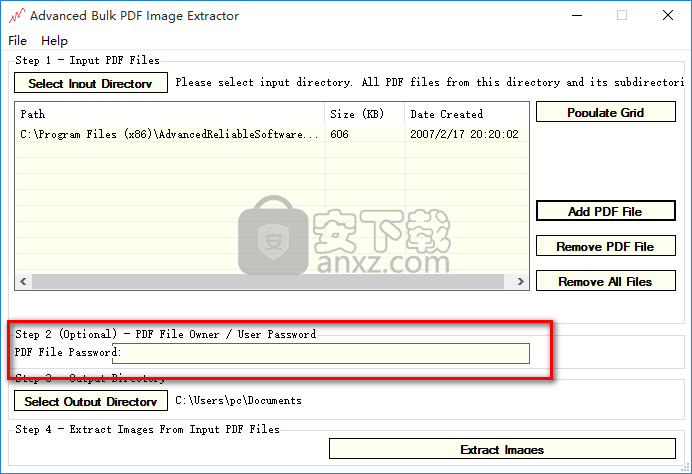
Task: Close the Advanced Bulk PDF Image Extractor window
Action: tap(668, 15)
